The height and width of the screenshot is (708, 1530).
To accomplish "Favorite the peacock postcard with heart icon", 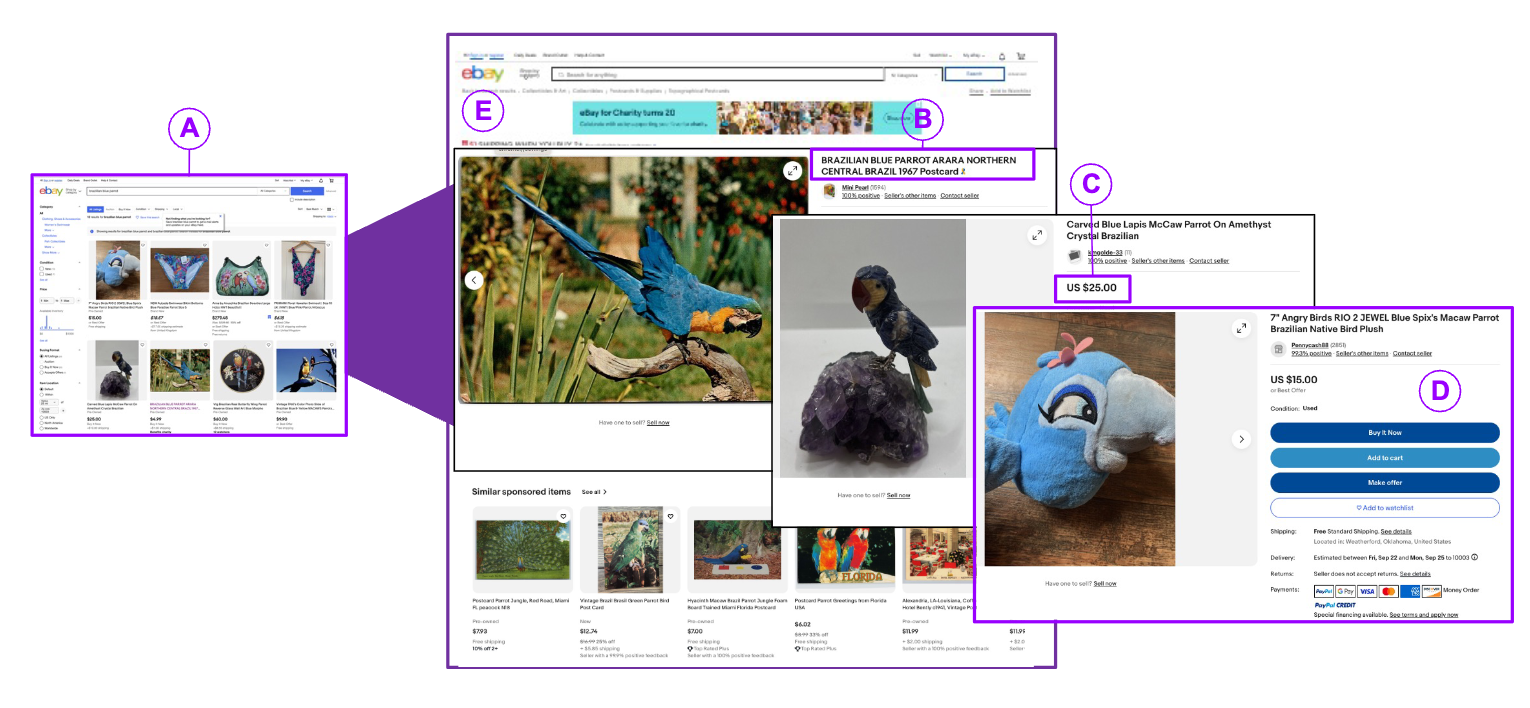I will coord(563,517).
